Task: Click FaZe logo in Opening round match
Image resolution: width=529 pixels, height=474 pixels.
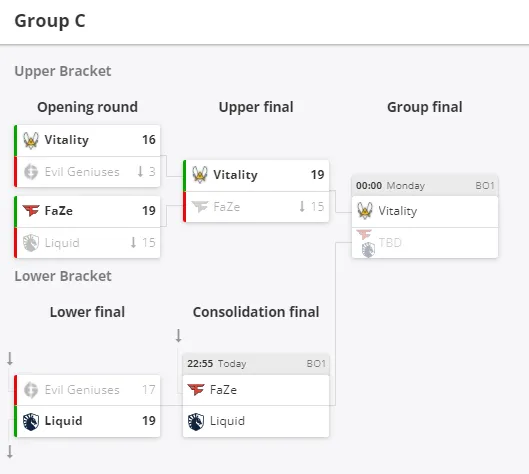Action: click(x=31, y=211)
